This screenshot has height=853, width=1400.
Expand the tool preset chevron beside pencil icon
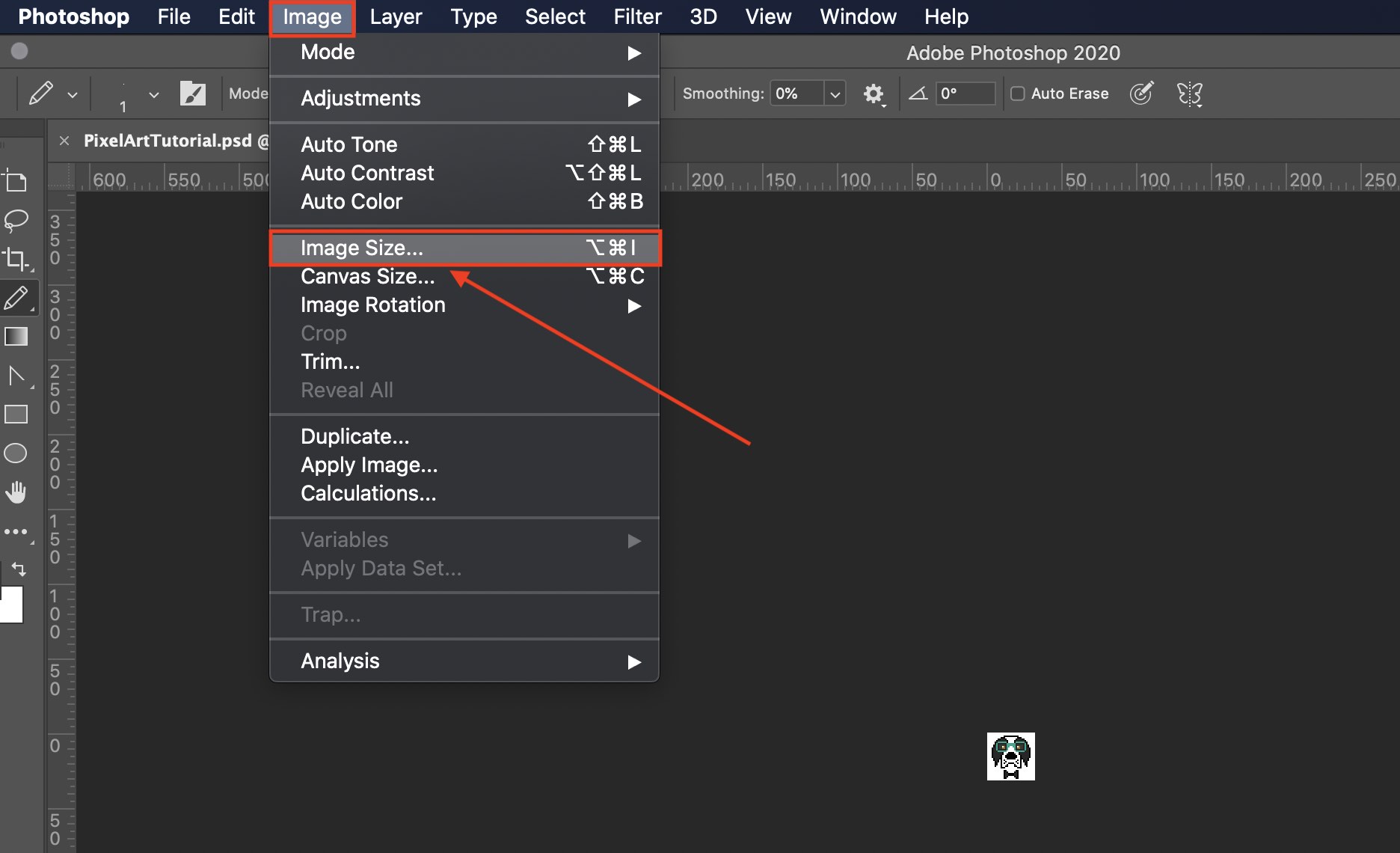tap(73, 95)
